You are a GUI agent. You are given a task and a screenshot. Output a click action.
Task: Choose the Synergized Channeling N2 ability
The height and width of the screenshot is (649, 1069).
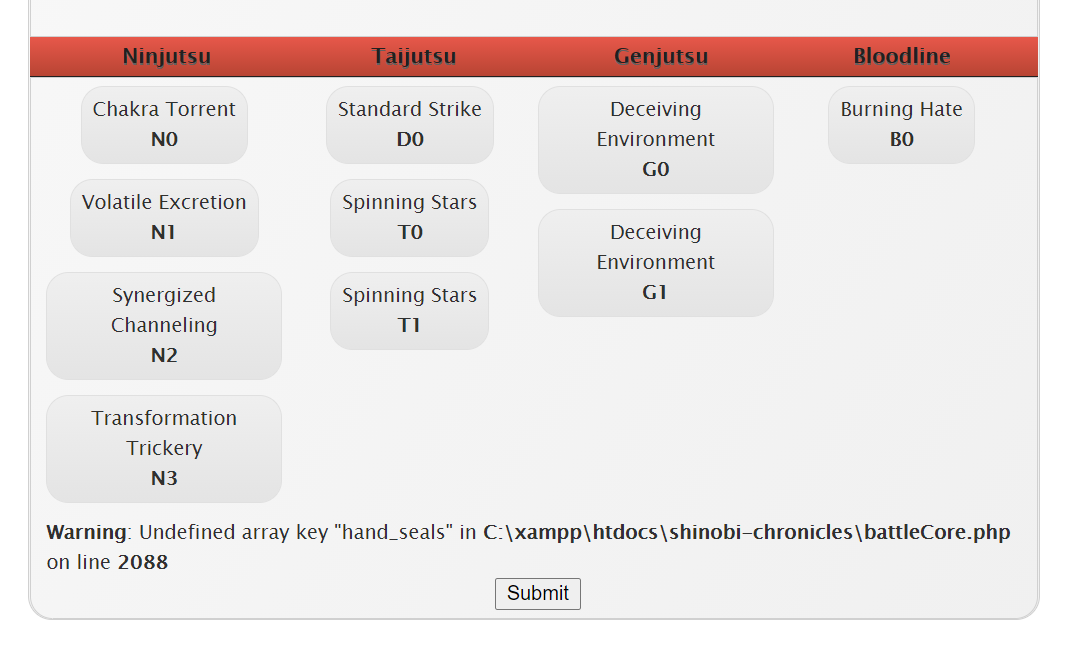point(164,325)
